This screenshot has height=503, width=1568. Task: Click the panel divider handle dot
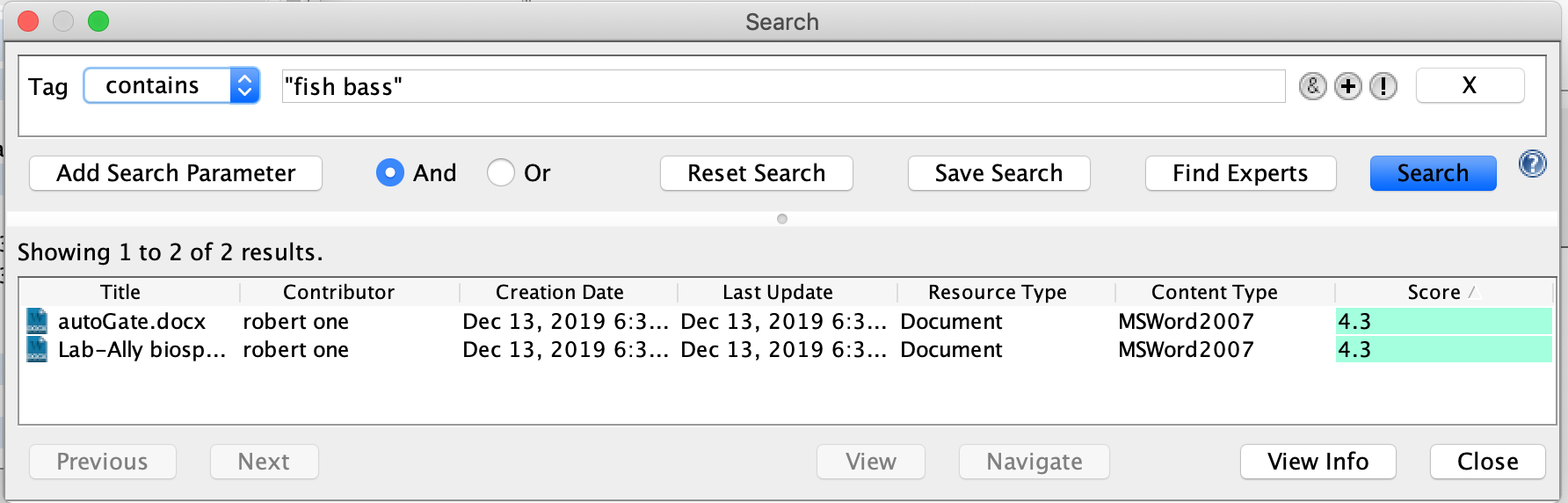click(782, 219)
